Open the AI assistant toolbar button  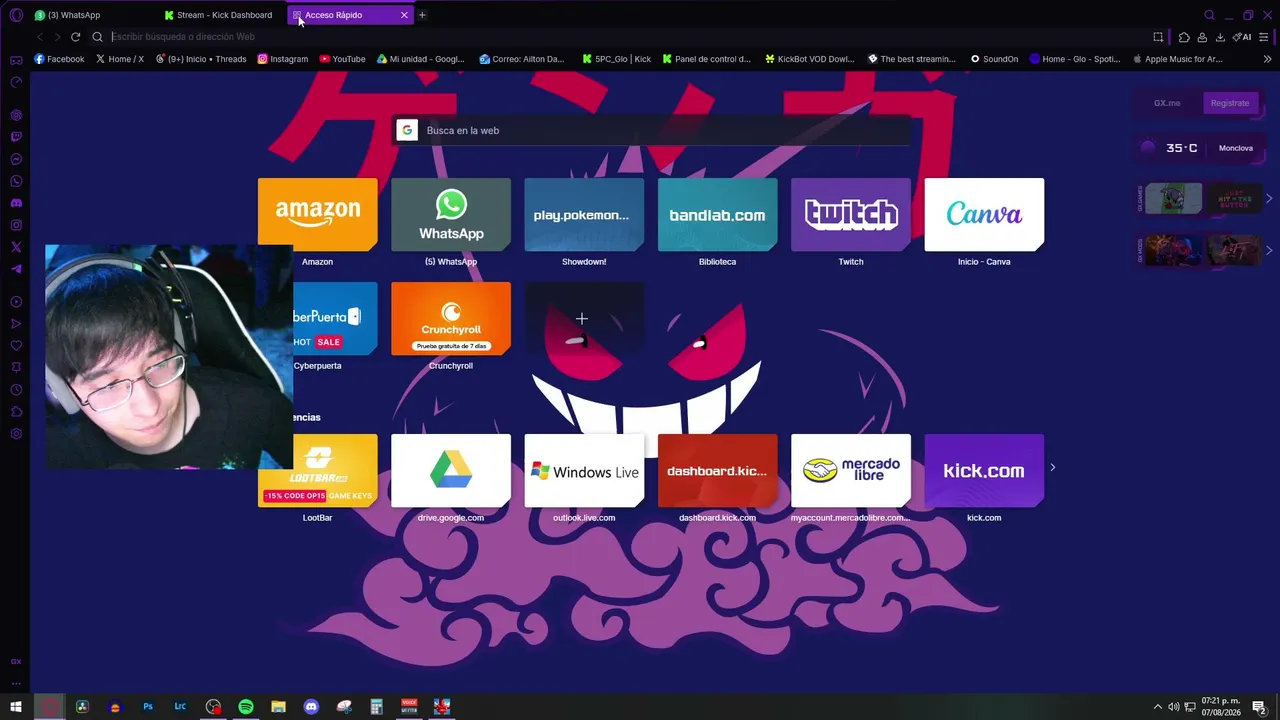[x=1242, y=37]
